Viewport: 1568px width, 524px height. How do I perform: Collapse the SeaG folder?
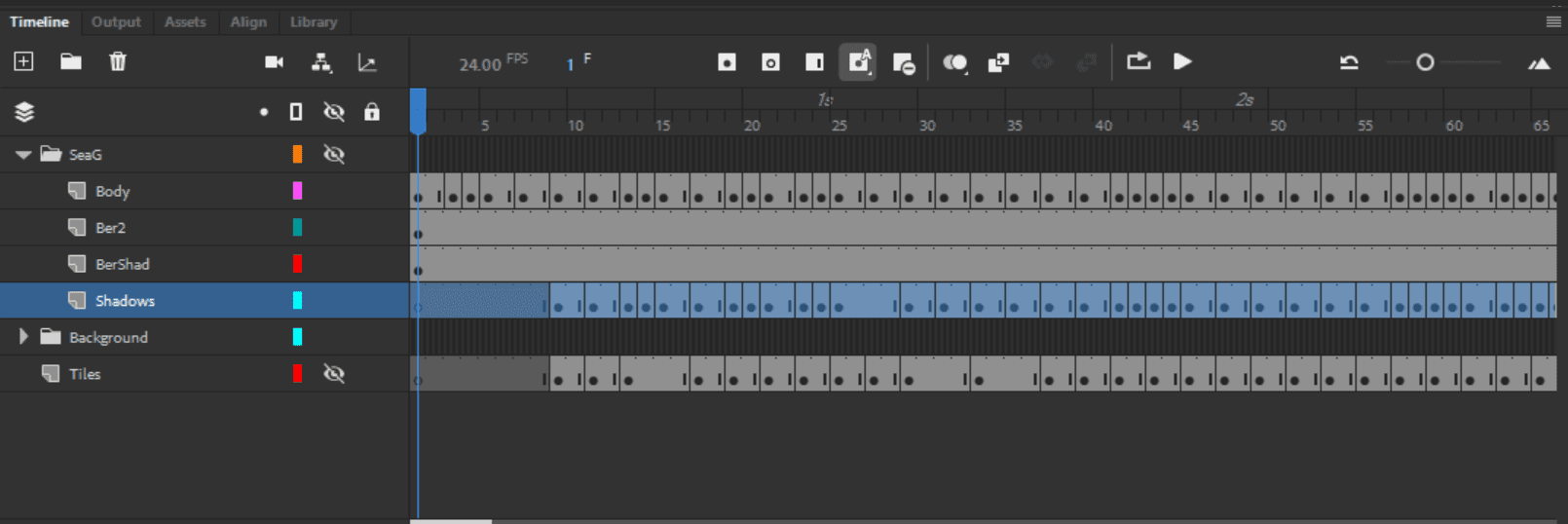pos(23,154)
